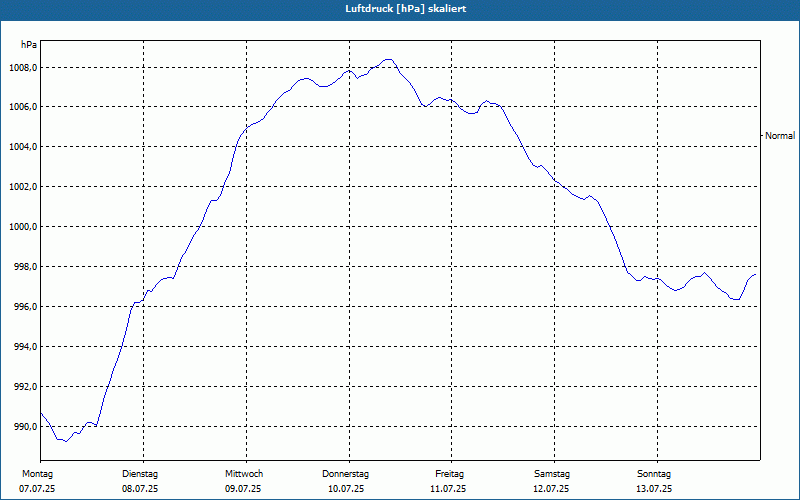The width and height of the screenshot is (800, 500).
Task: Click the 'Sonntag' day label
Action: pos(654,474)
